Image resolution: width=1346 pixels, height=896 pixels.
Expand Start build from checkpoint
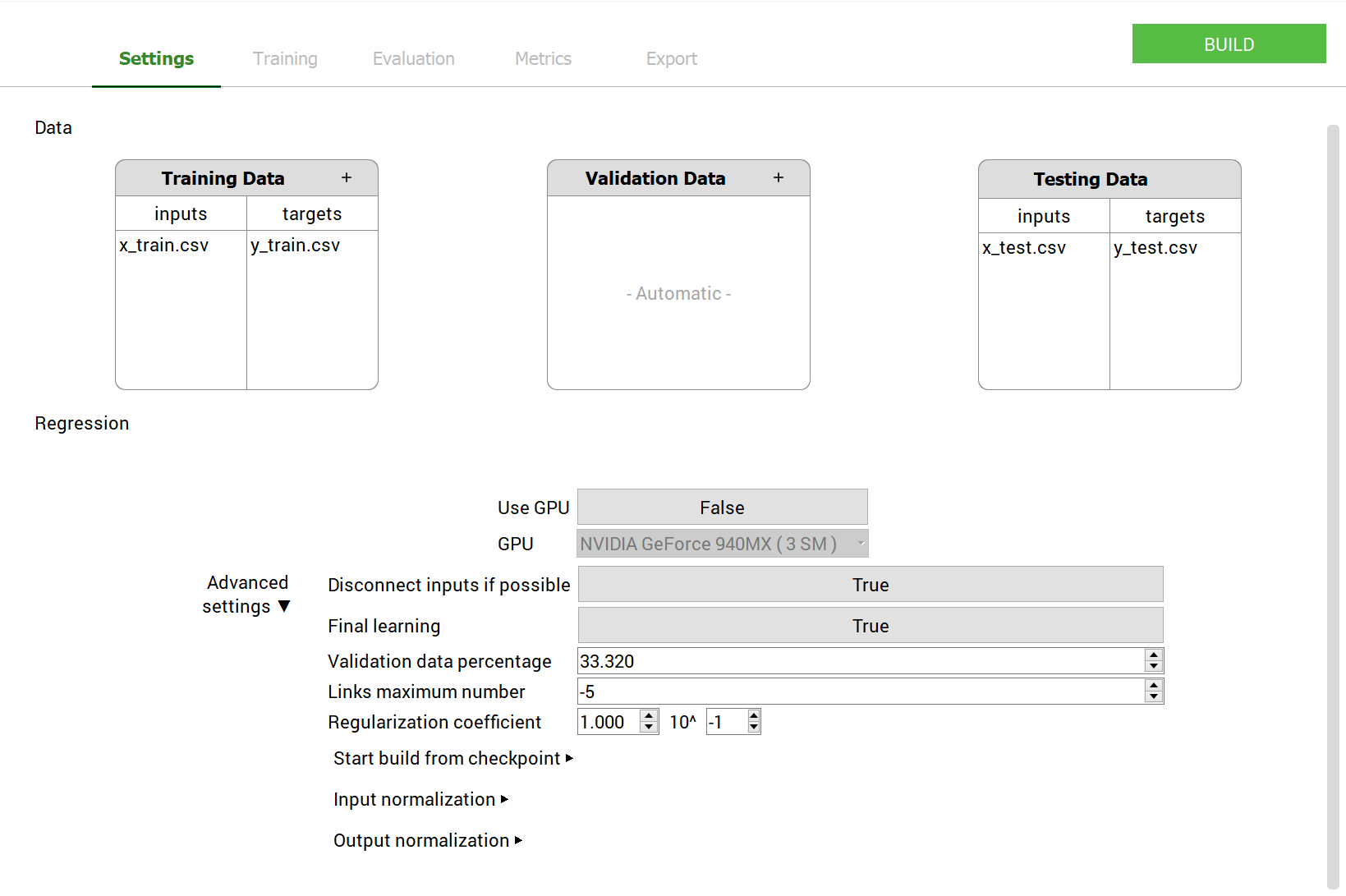coord(569,758)
